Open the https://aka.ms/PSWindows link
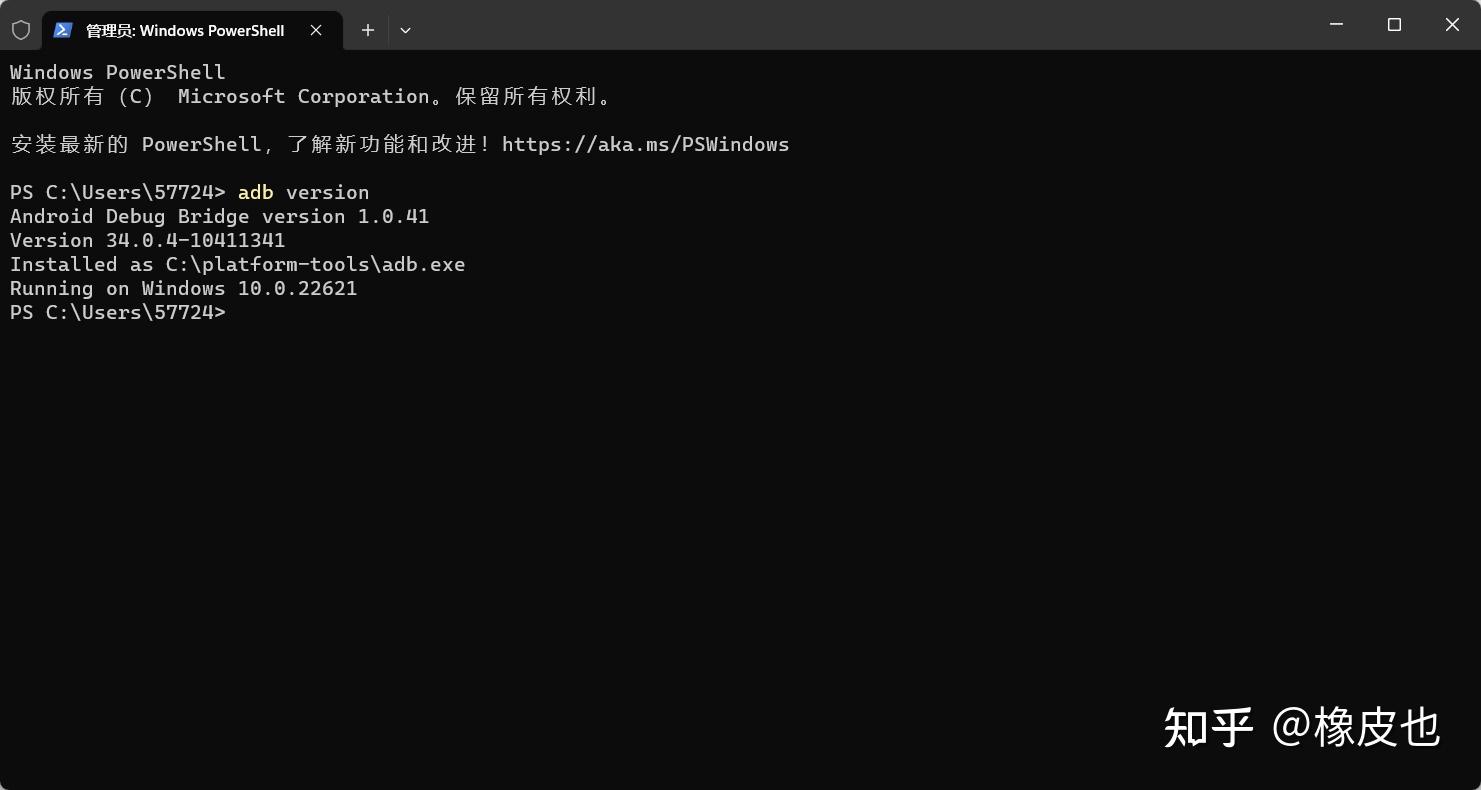 645,144
